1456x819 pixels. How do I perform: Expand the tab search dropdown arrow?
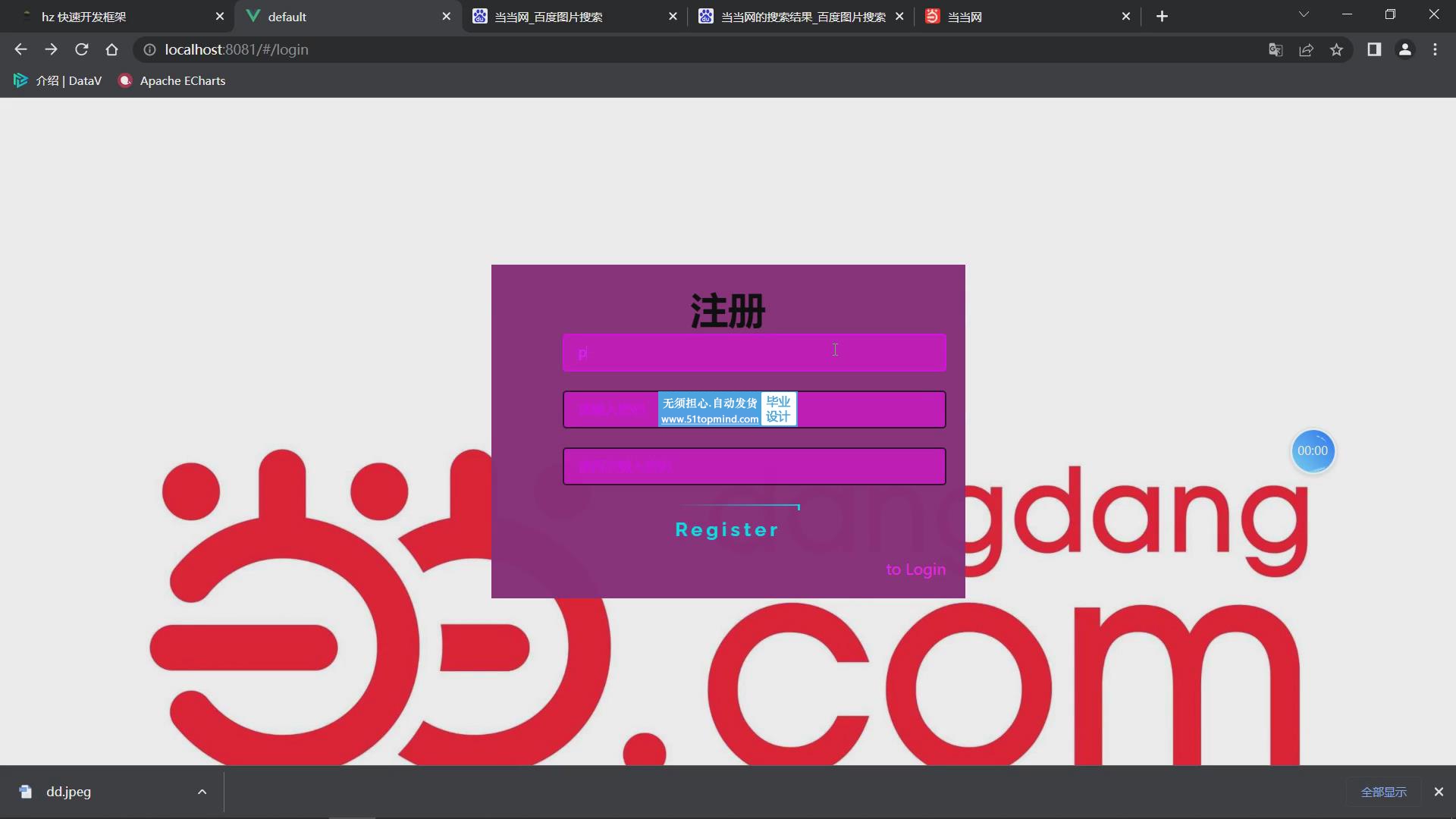click(x=1304, y=14)
